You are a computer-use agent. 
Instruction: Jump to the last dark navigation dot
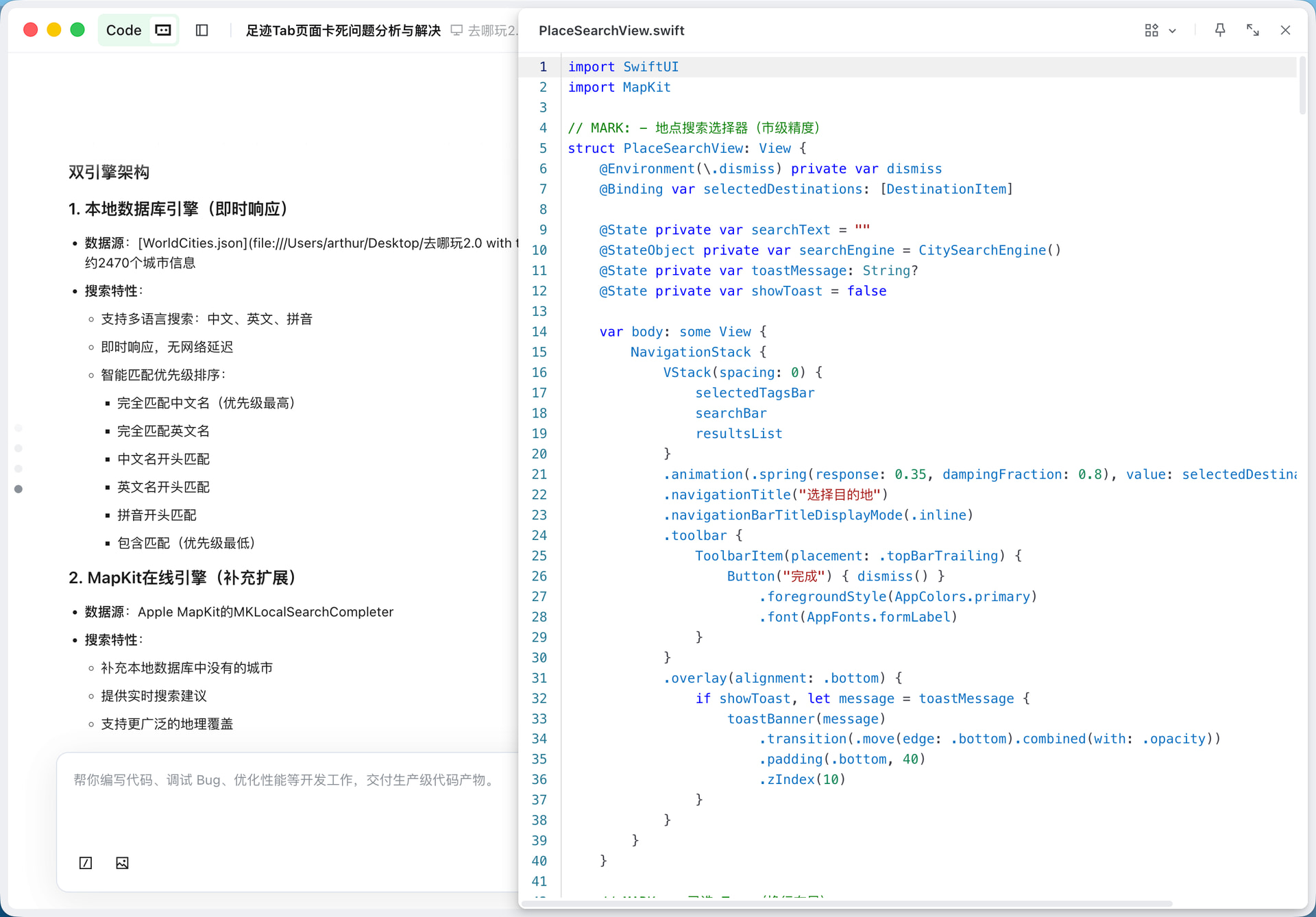tap(19, 489)
